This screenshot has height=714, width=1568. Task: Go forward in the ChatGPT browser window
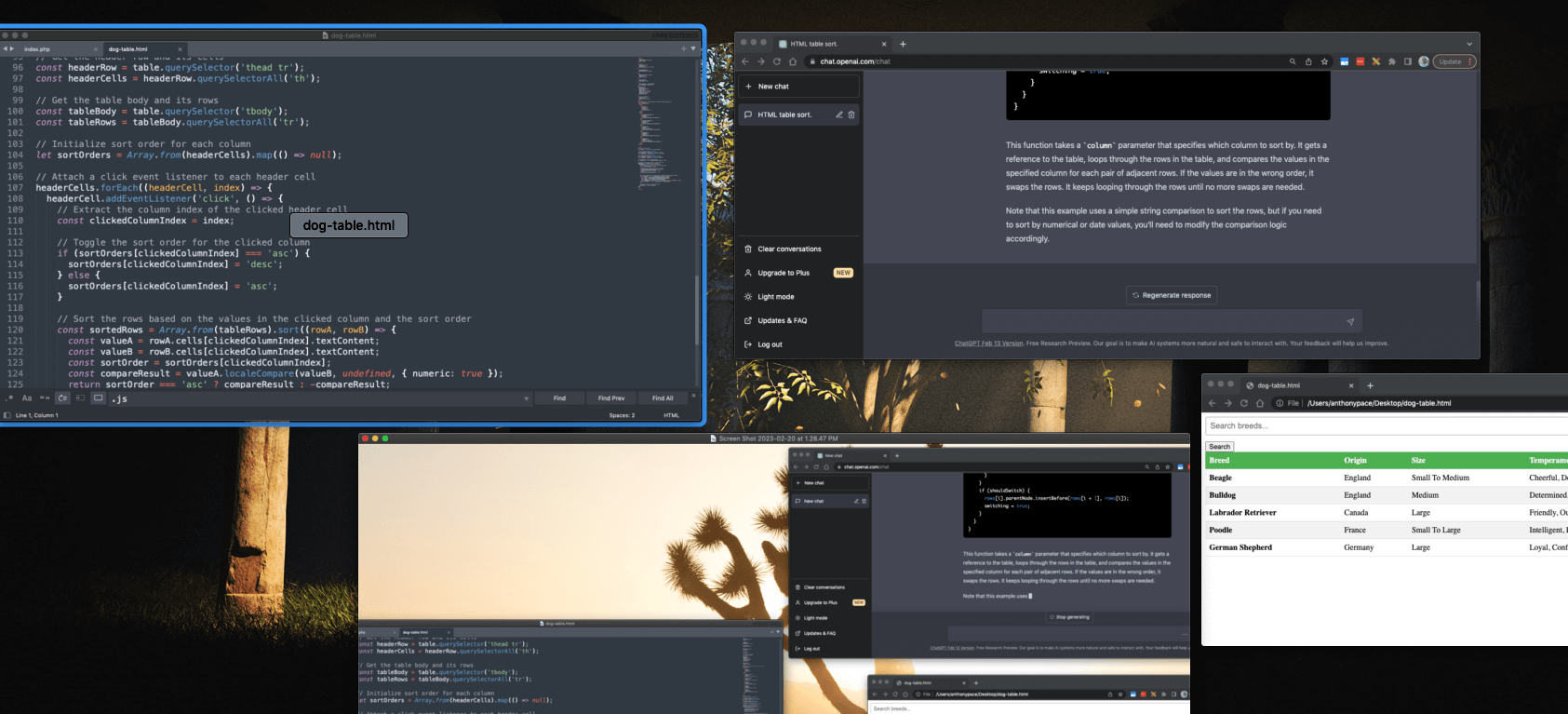point(760,61)
